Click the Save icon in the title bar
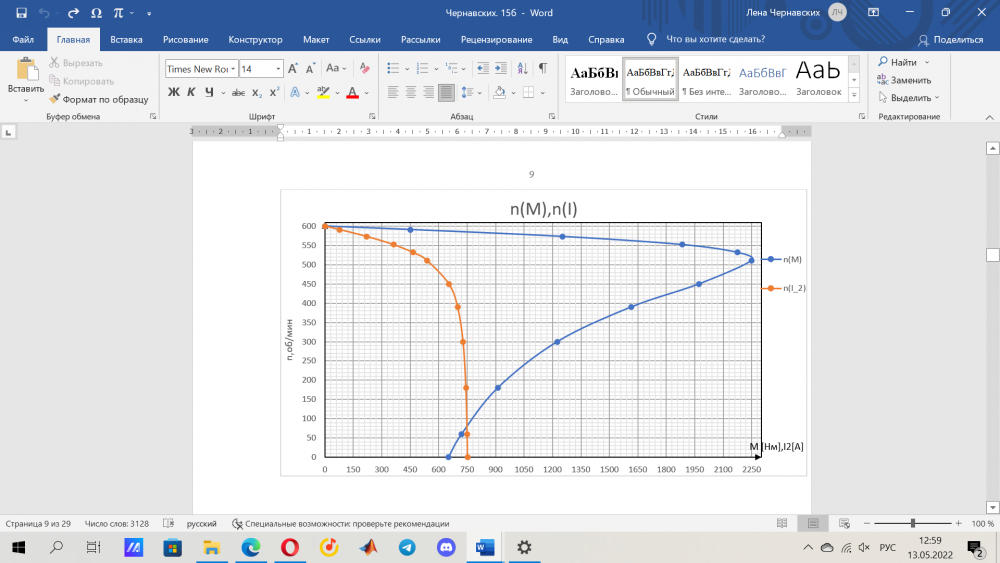This screenshot has width=1000, height=563. click(x=21, y=13)
